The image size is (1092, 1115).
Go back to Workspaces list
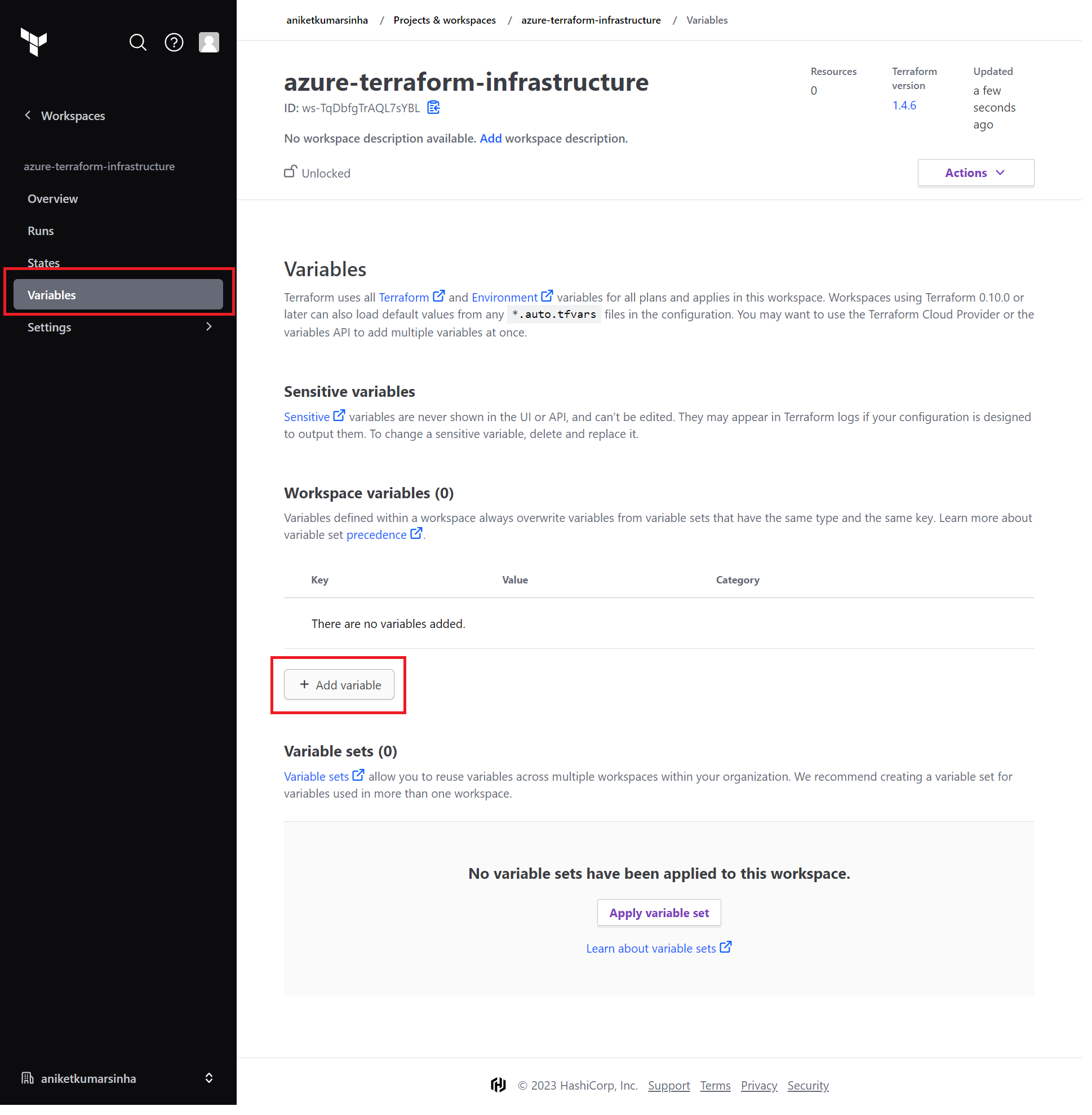click(73, 116)
